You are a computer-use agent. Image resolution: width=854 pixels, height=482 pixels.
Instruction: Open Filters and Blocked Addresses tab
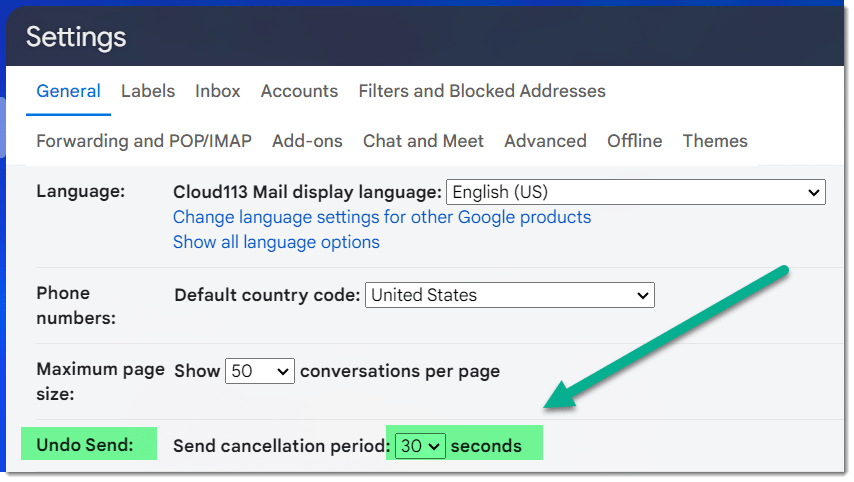coord(482,91)
